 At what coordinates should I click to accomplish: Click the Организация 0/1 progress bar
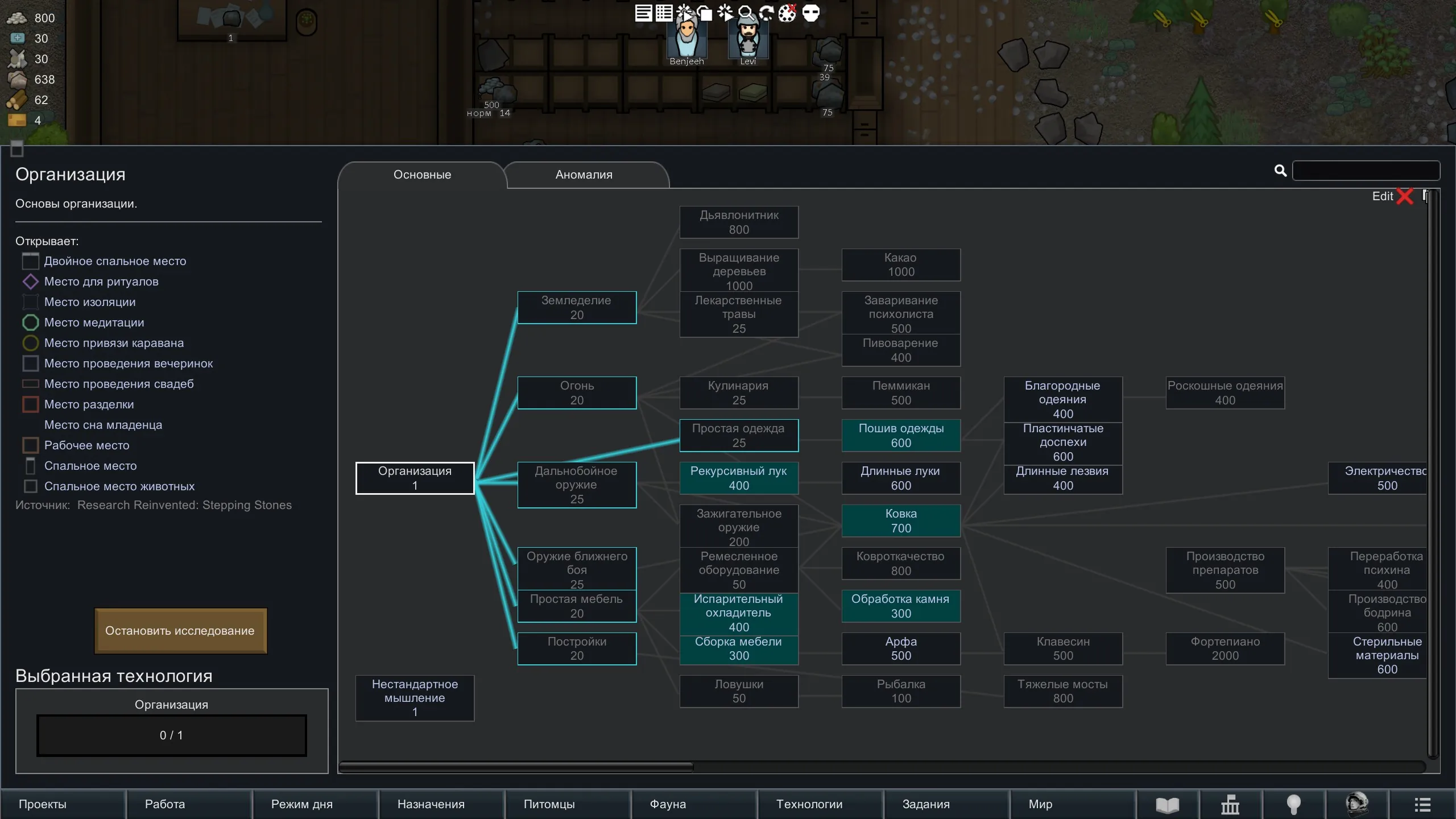tap(171, 735)
